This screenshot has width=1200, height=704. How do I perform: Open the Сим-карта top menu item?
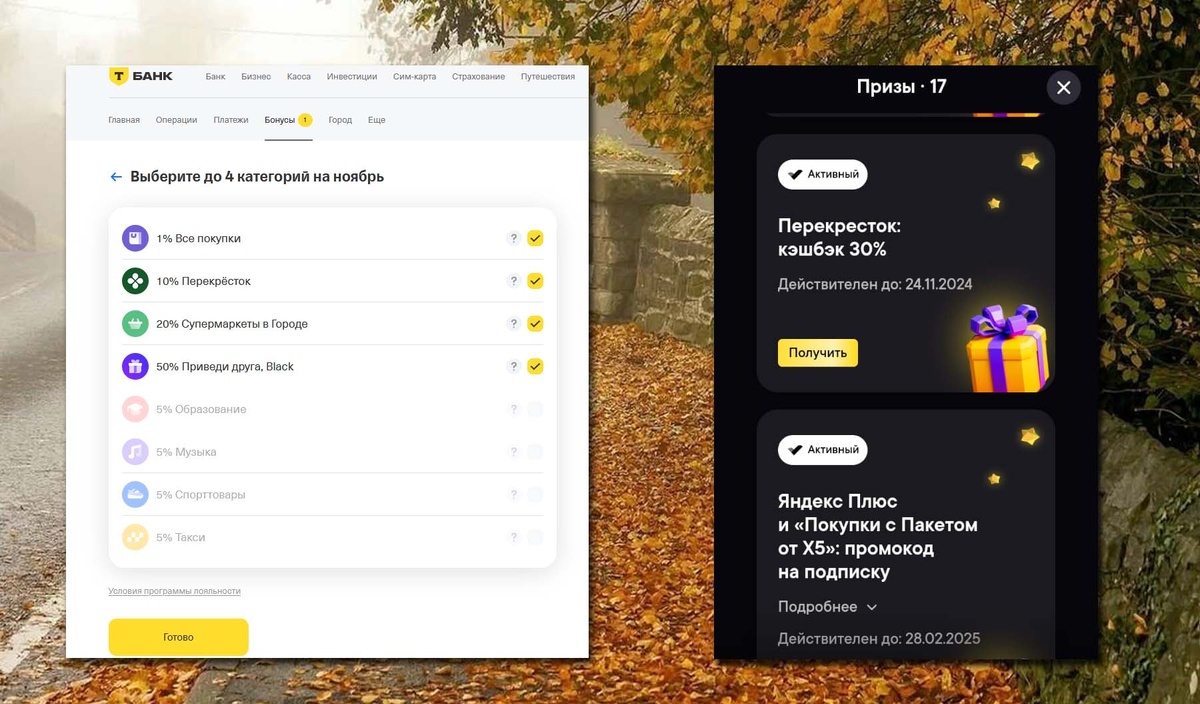(x=414, y=76)
